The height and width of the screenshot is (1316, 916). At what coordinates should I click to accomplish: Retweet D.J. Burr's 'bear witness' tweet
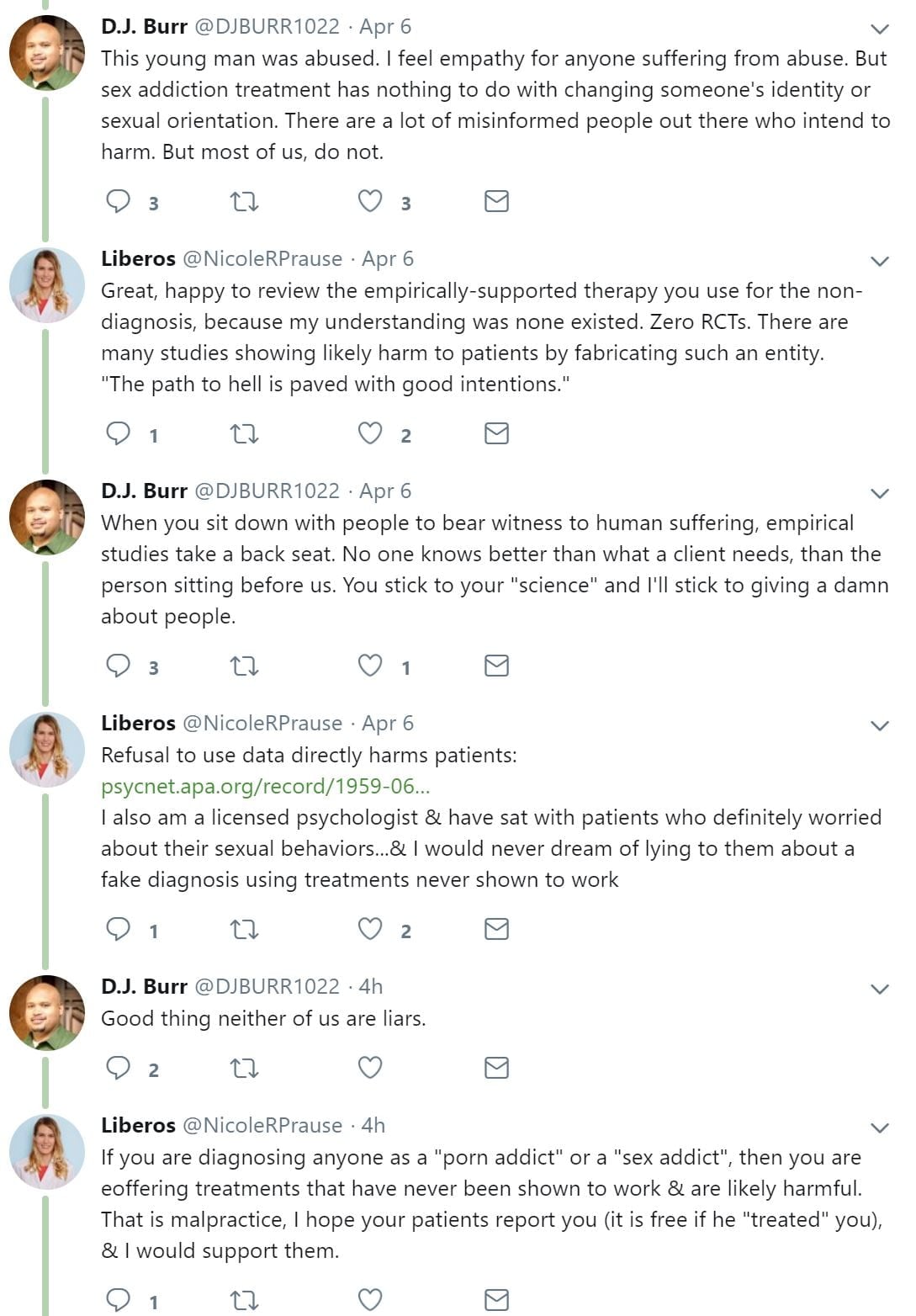(x=244, y=666)
